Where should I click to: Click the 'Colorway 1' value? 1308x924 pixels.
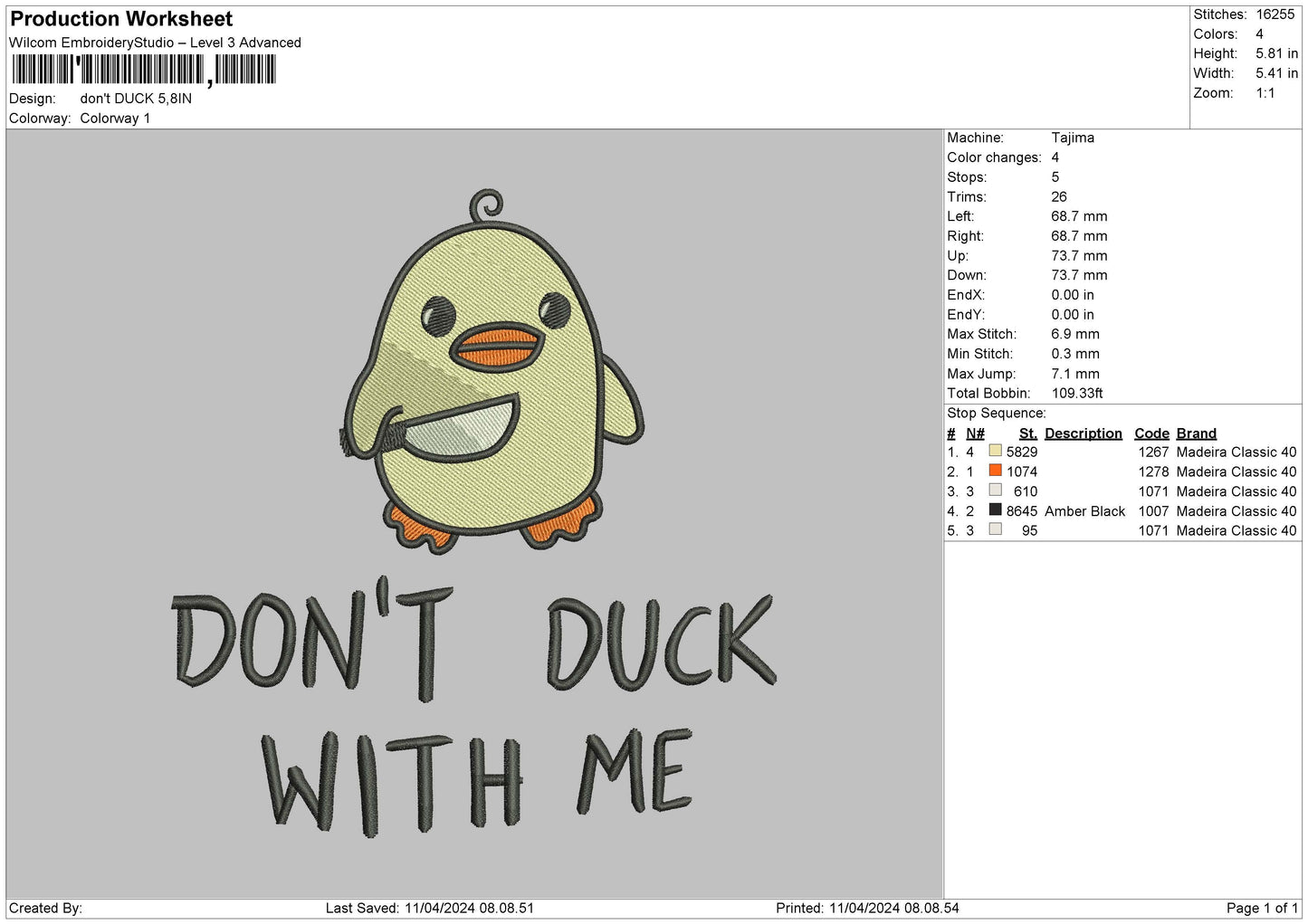115,119
